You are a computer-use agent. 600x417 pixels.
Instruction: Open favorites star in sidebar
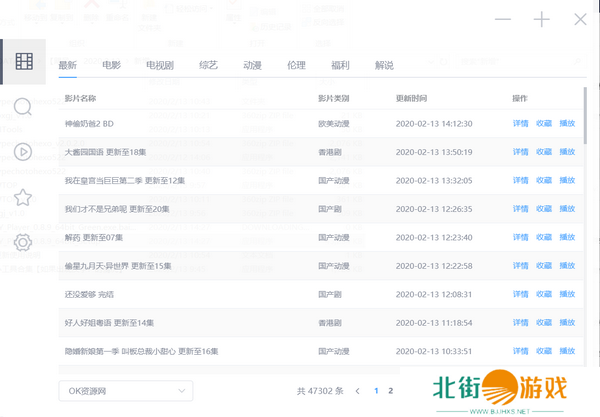[x=24, y=197]
